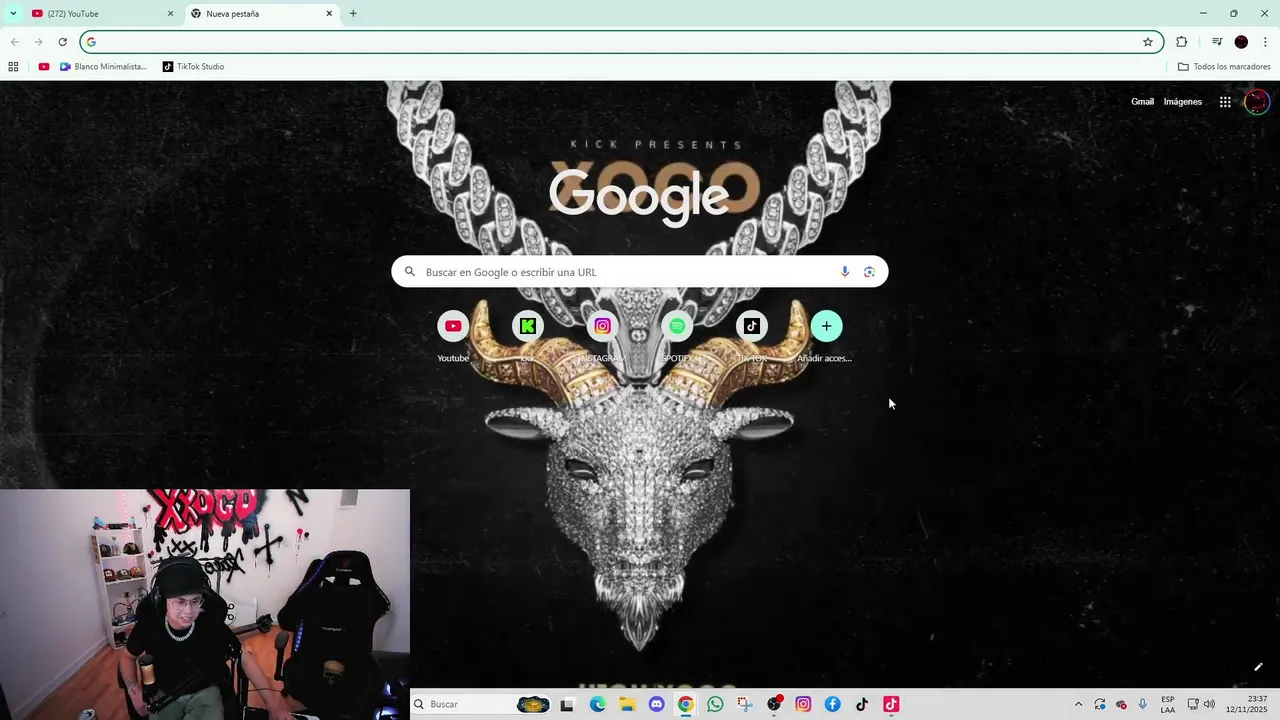Open the Imágenes link
The height and width of the screenshot is (720, 1280).
[x=1183, y=102]
